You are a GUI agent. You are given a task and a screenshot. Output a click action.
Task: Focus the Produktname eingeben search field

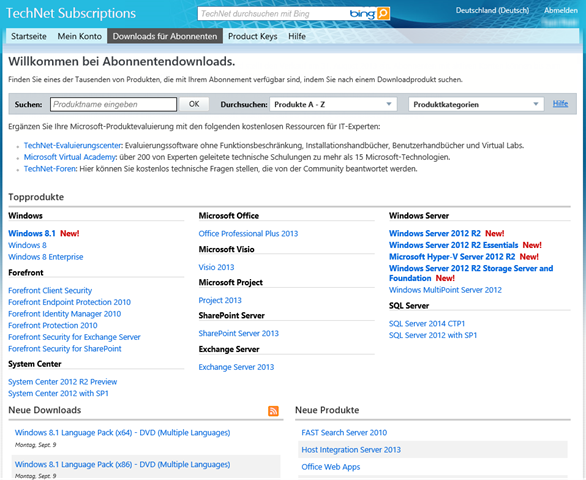point(114,104)
